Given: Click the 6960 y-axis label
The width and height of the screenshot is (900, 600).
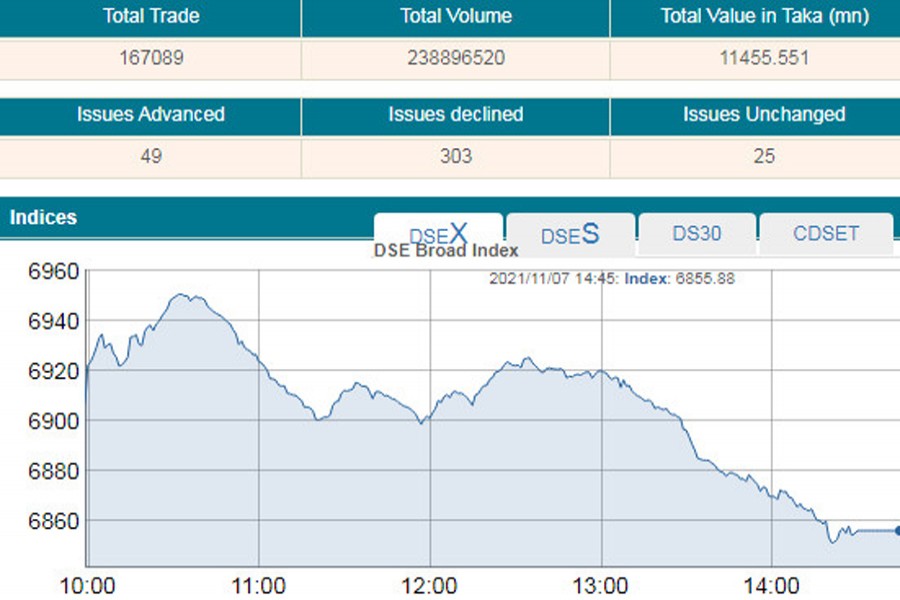Looking at the screenshot, I should click(x=52, y=272).
